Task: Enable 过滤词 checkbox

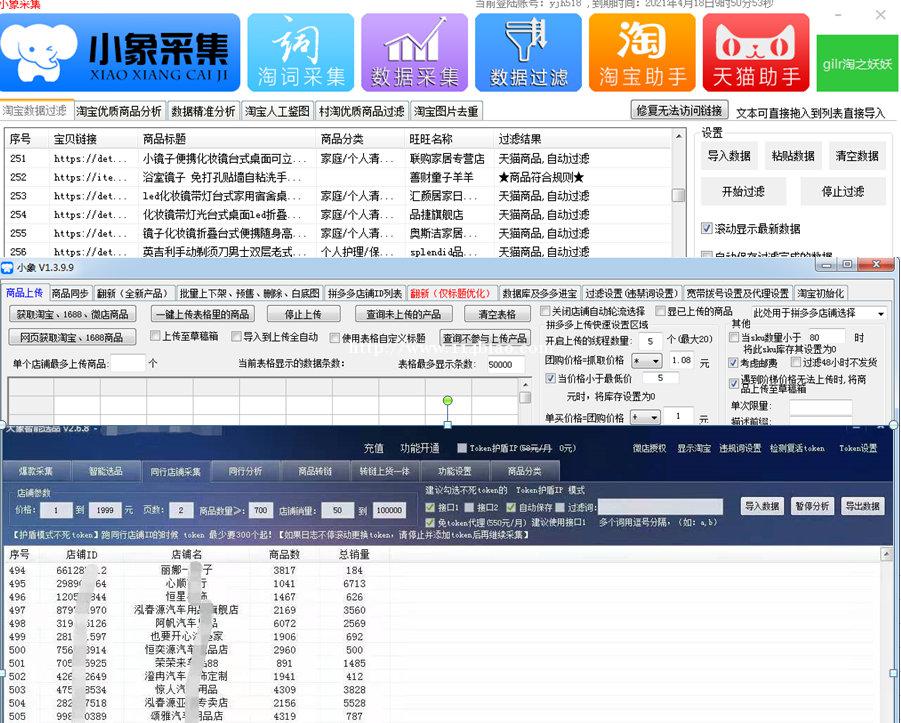Action: click(560, 507)
